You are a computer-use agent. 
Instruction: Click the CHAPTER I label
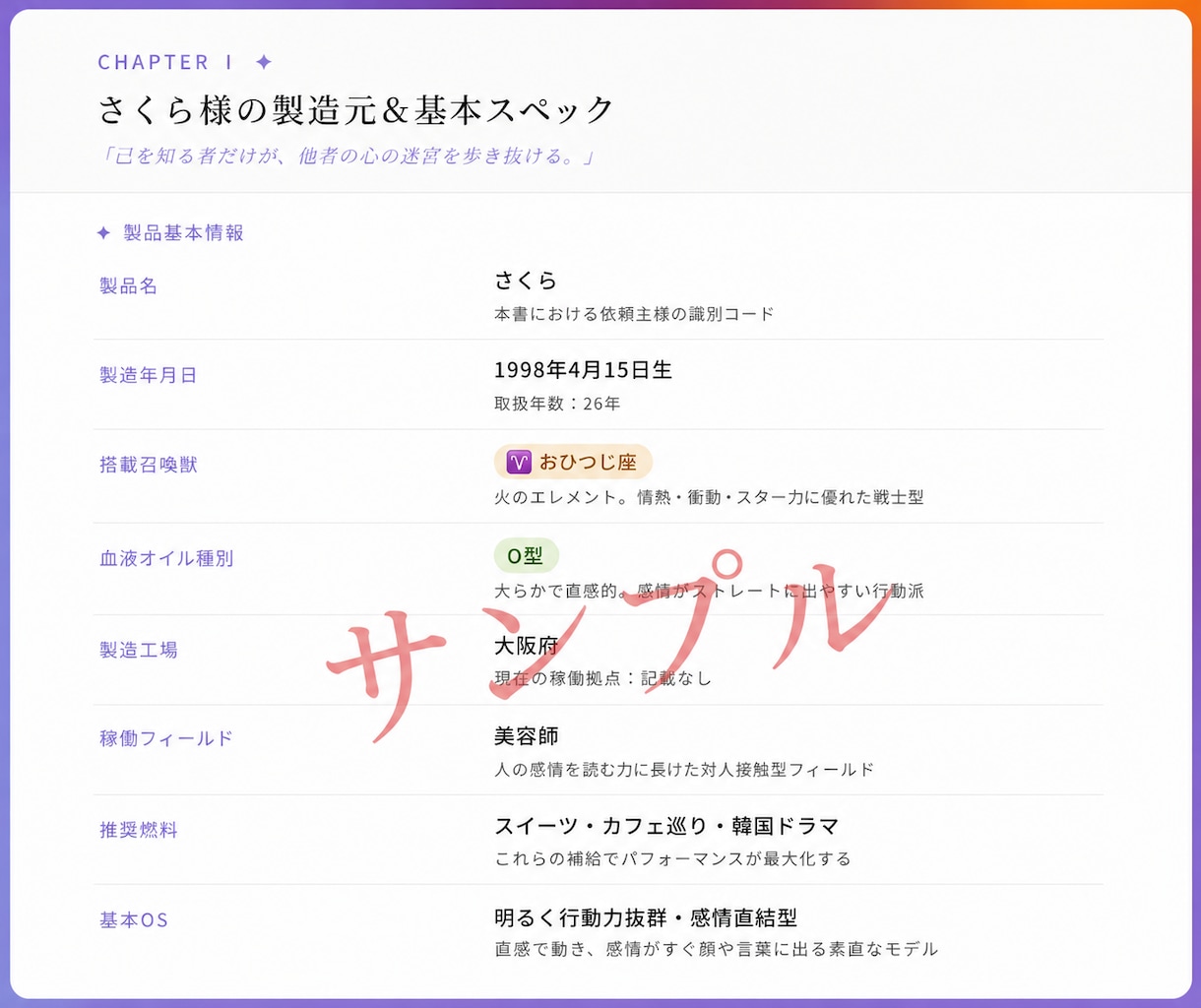coord(165,62)
